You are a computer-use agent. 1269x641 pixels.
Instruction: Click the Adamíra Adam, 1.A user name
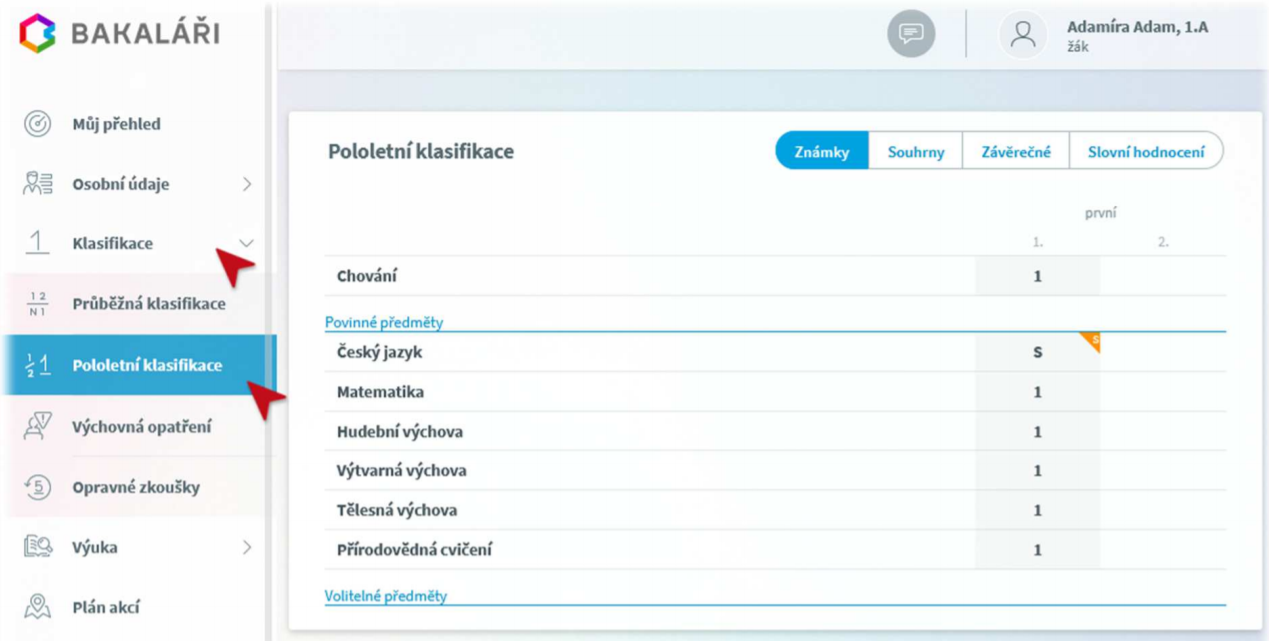click(1137, 27)
